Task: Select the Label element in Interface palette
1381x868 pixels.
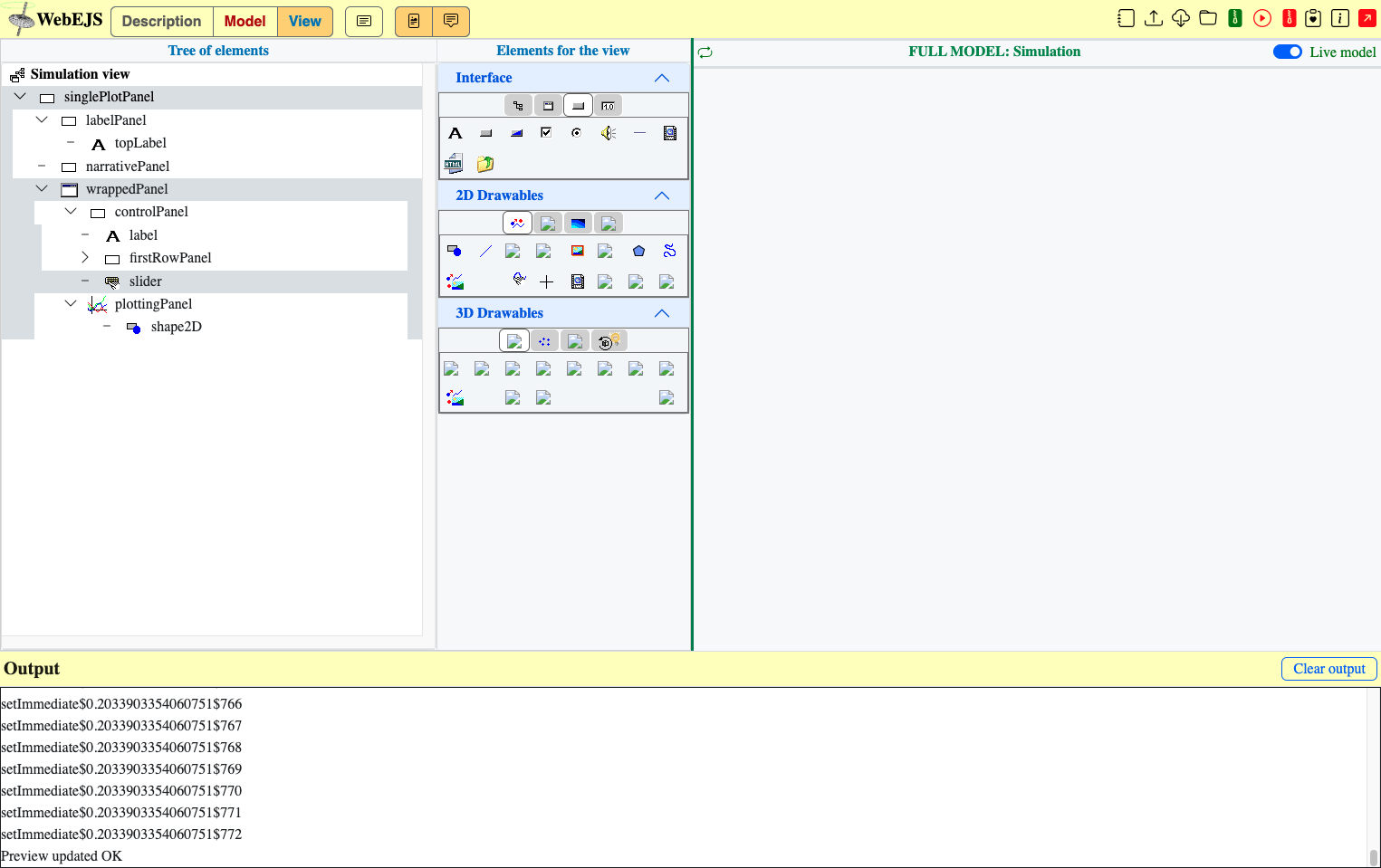Action: click(456, 133)
